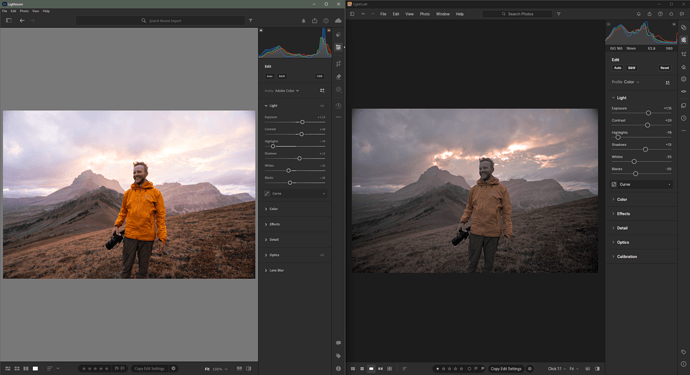Open masking circle tool in LightCraft sidebar

tap(683, 79)
